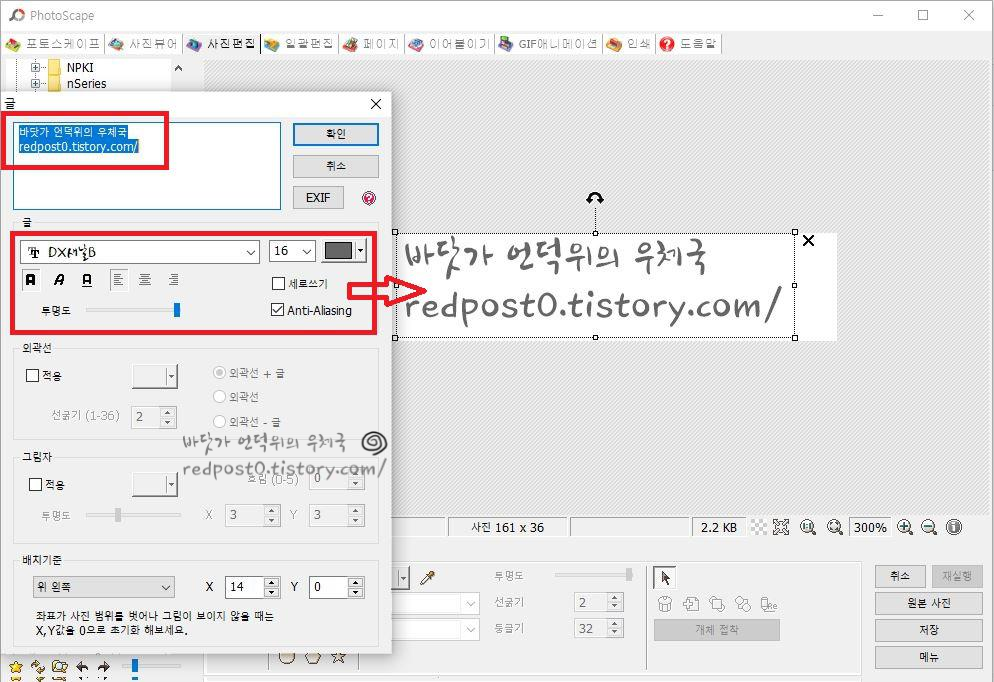Open the 포토스케이프 tab

pos(53,44)
